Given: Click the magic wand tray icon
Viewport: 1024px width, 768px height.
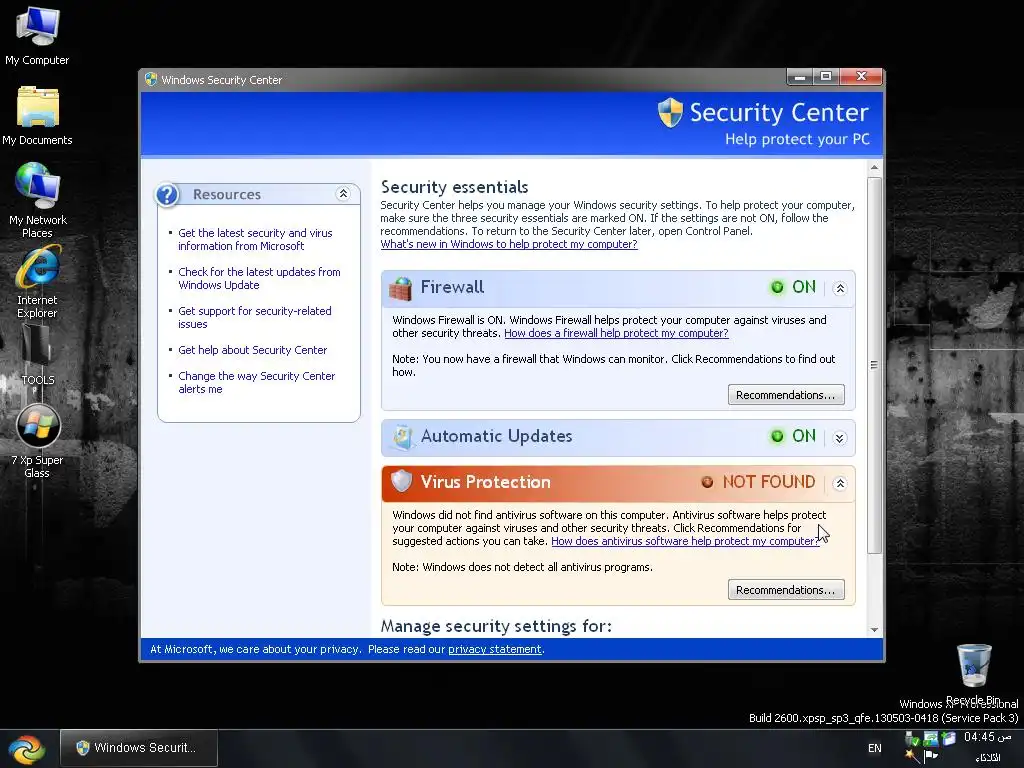Looking at the screenshot, I should point(912,756).
